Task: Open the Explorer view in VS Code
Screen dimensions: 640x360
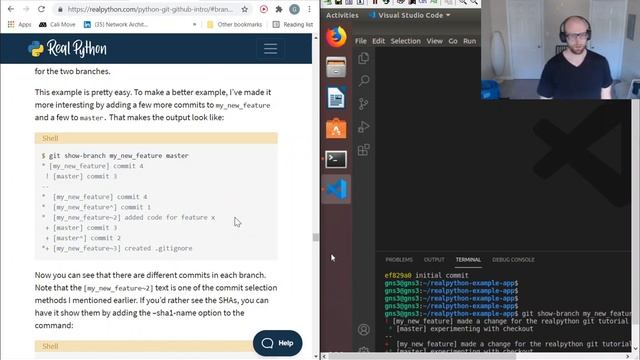Action: tap(364, 58)
